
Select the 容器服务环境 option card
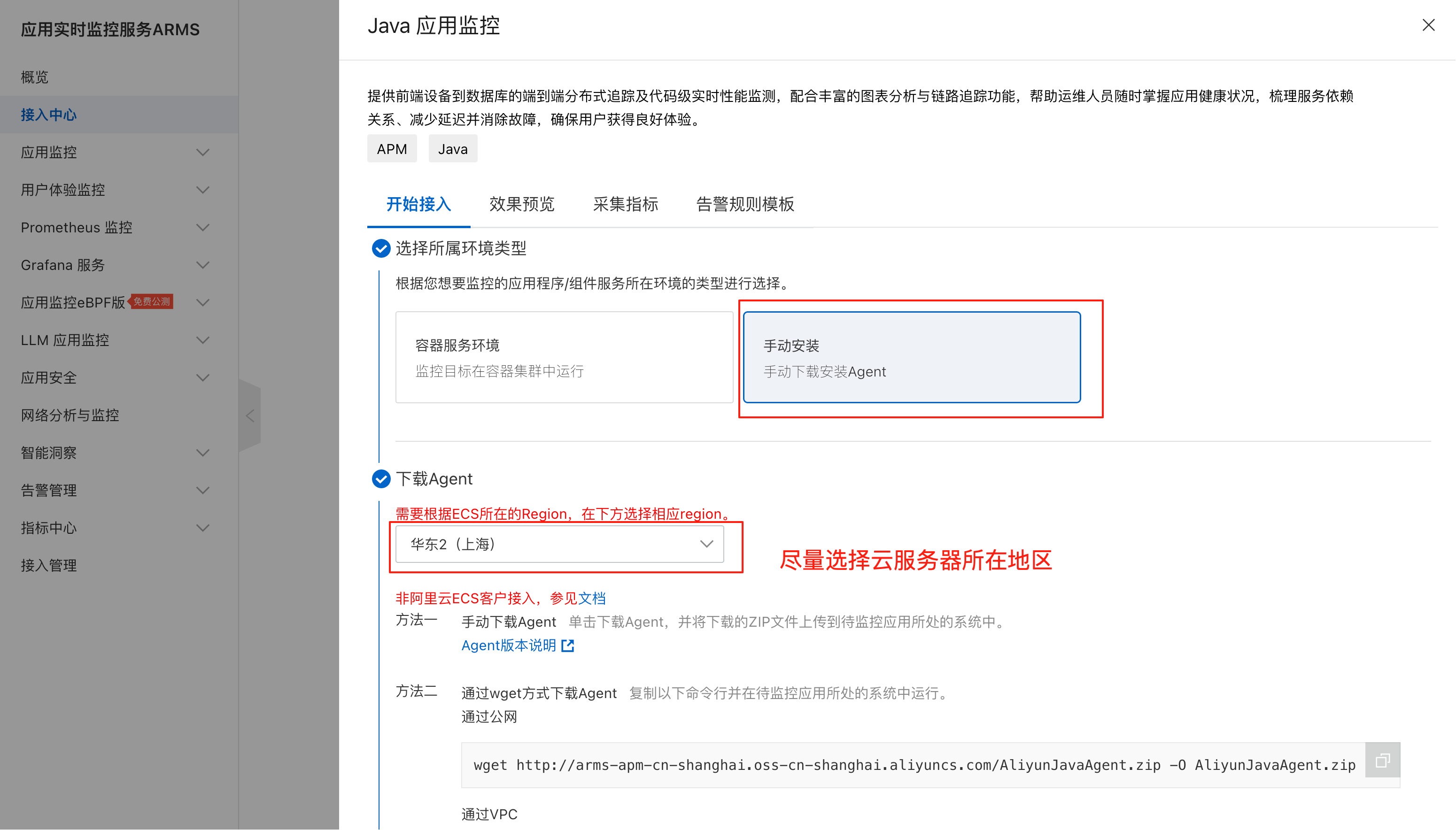tap(564, 357)
